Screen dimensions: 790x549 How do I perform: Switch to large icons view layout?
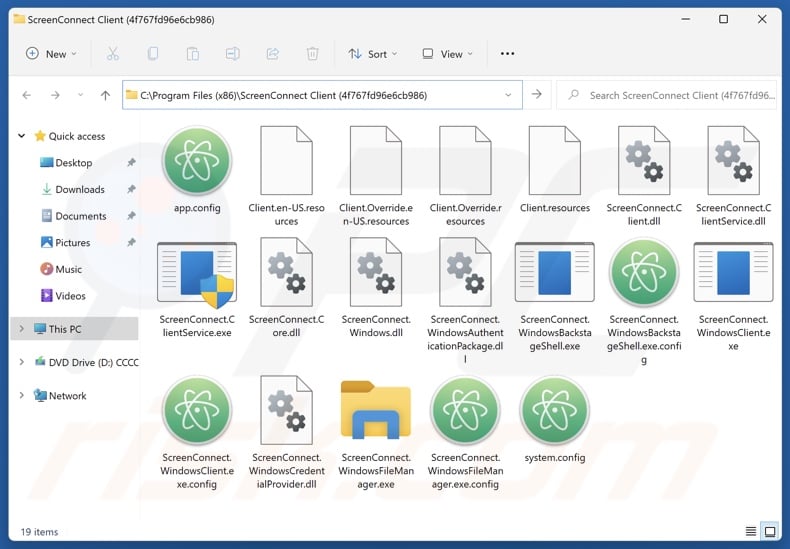click(x=770, y=531)
